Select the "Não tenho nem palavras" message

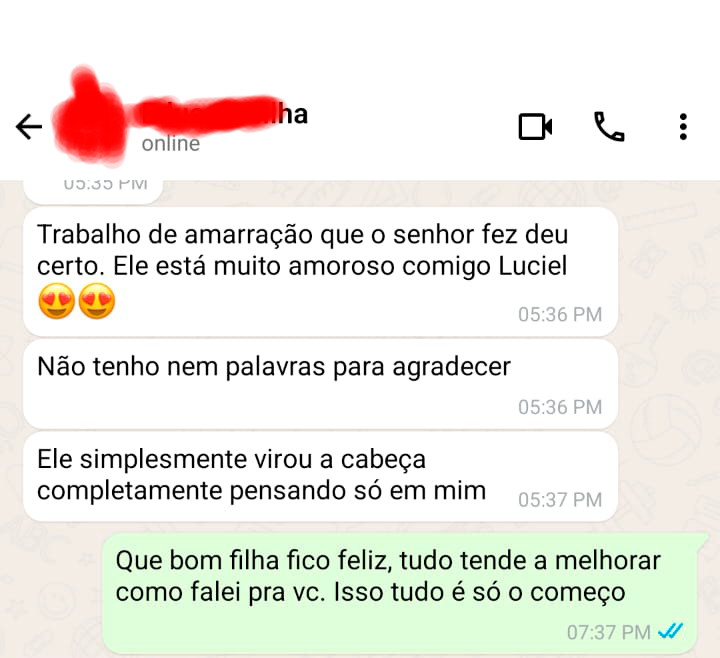[321, 385]
